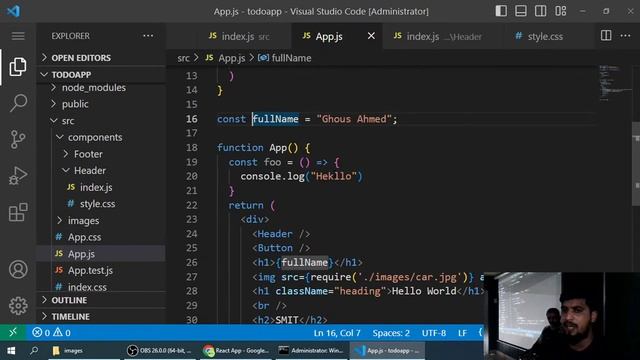Open Explorer views and more actions menu
The image size is (640, 360).
pyautogui.click(x=148, y=36)
